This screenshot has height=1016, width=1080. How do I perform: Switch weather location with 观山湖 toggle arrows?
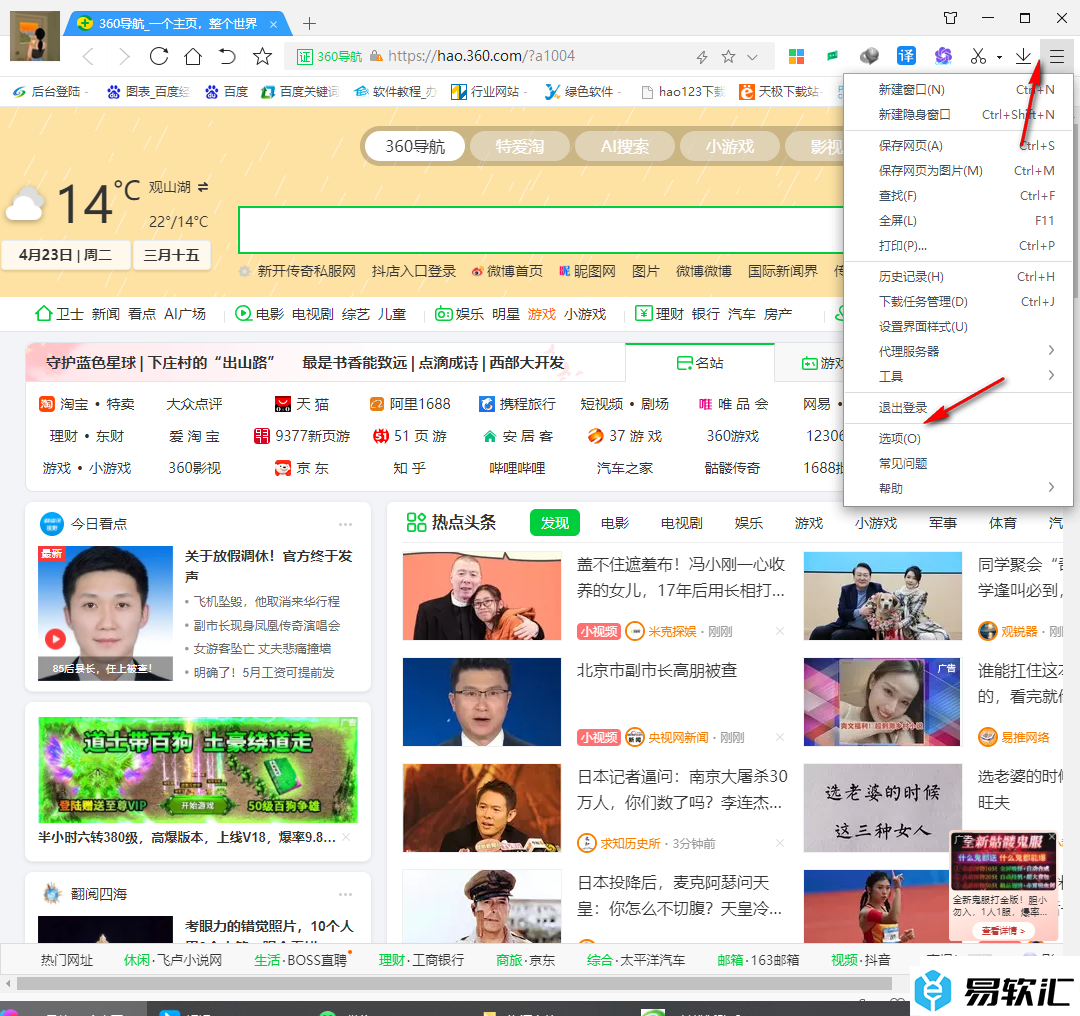(x=203, y=187)
